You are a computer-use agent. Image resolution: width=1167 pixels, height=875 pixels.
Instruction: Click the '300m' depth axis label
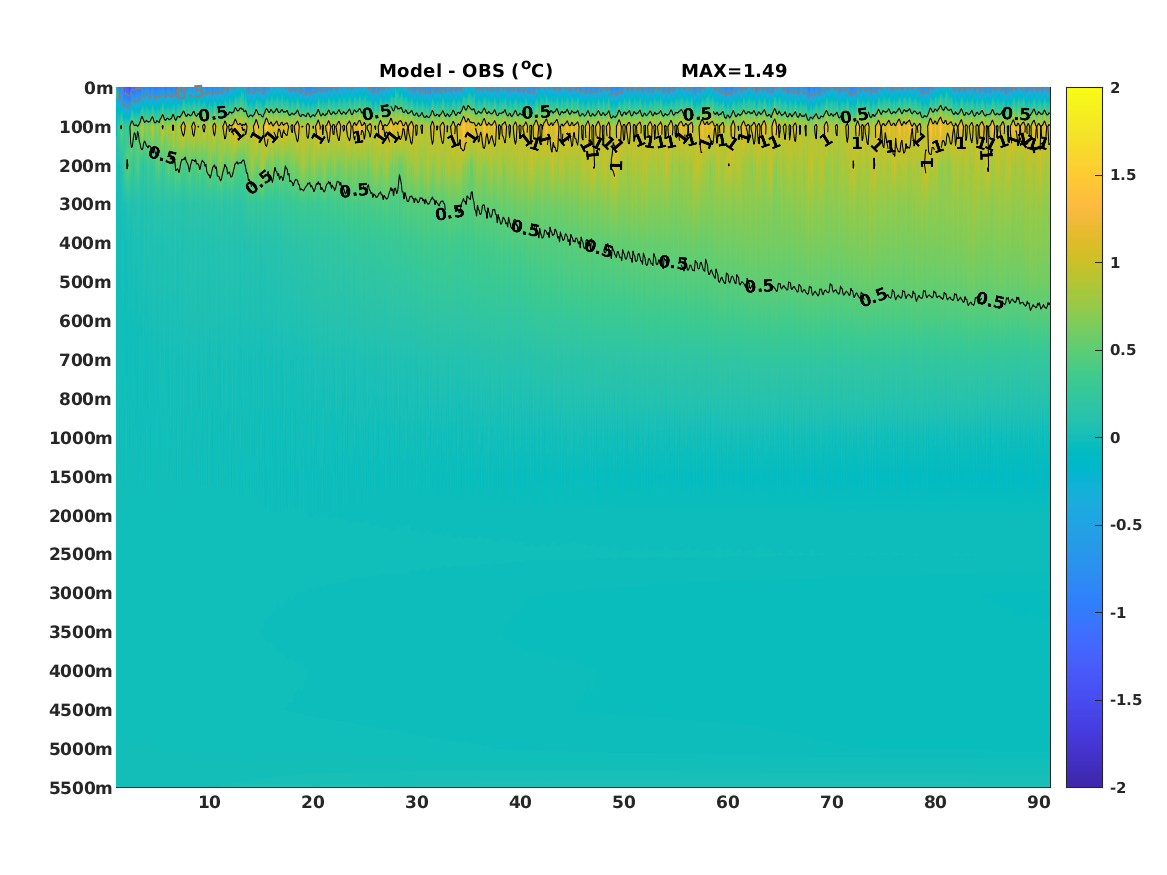pos(86,205)
